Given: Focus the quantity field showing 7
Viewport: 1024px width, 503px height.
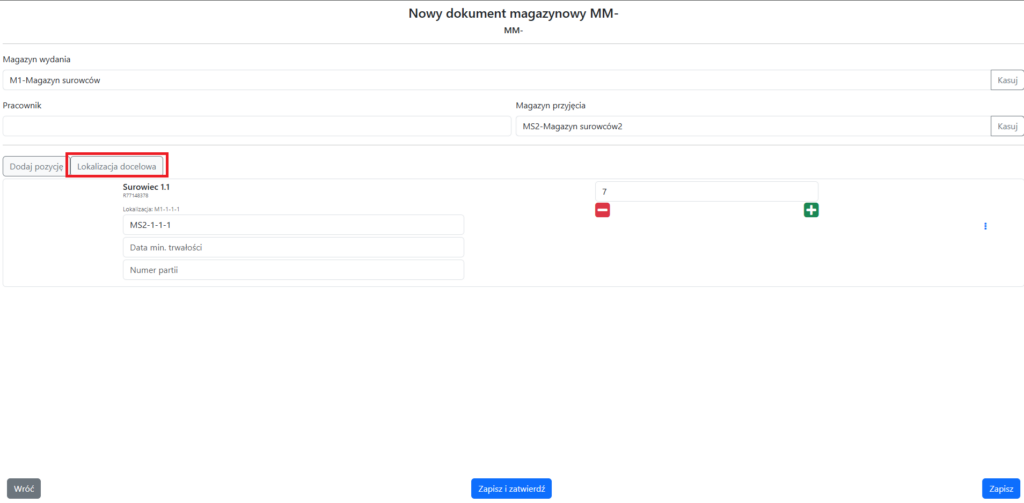Looking at the screenshot, I should [706, 190].
